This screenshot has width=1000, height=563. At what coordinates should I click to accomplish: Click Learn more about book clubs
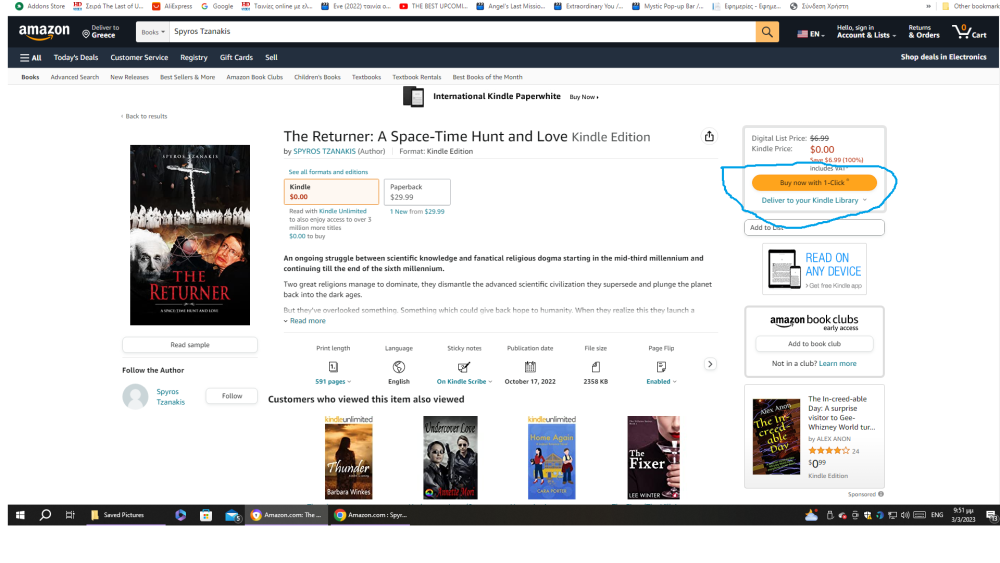tap(837, 363)
